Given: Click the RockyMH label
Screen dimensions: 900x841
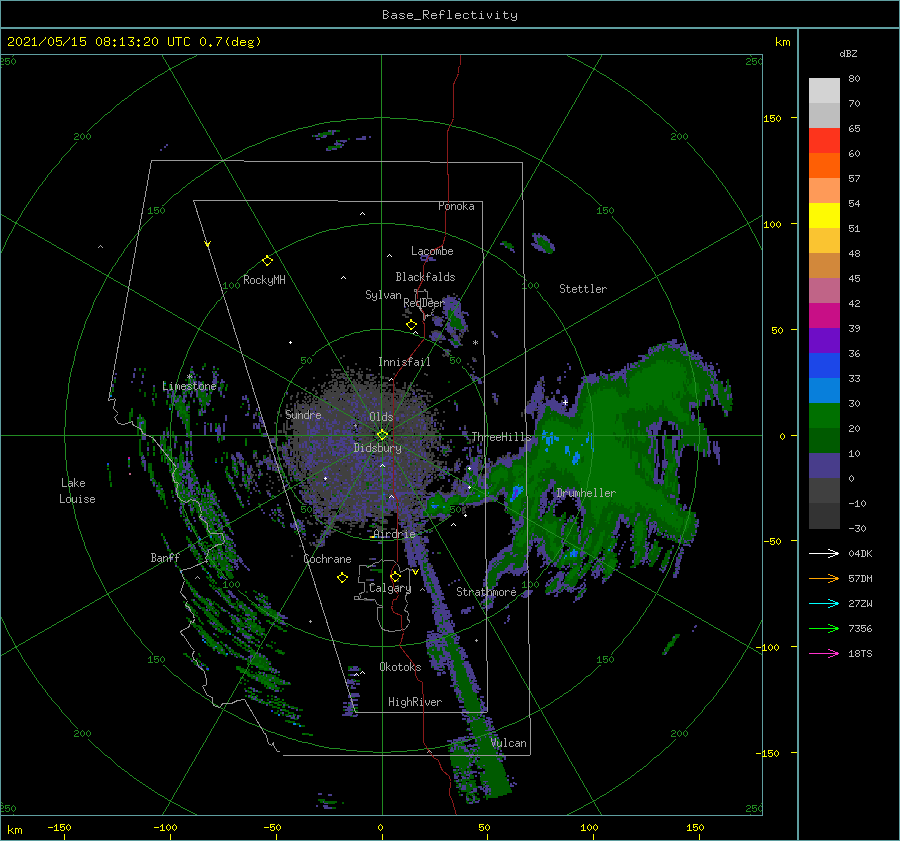Looking at the screenshot, I should click(264, 280).
